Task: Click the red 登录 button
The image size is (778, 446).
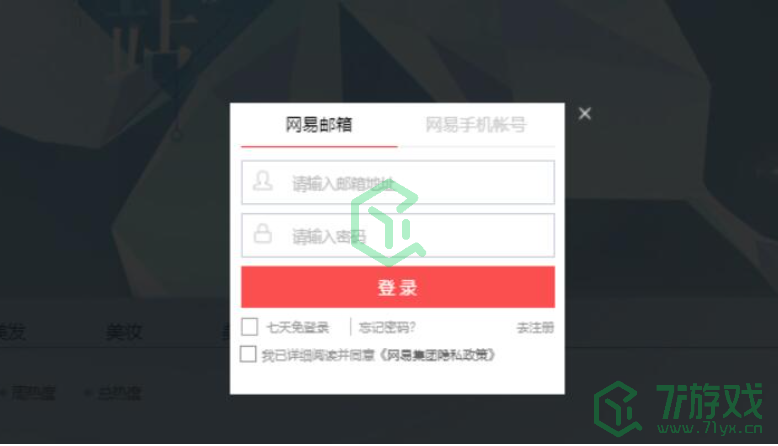Action: [x=398, y=287]
